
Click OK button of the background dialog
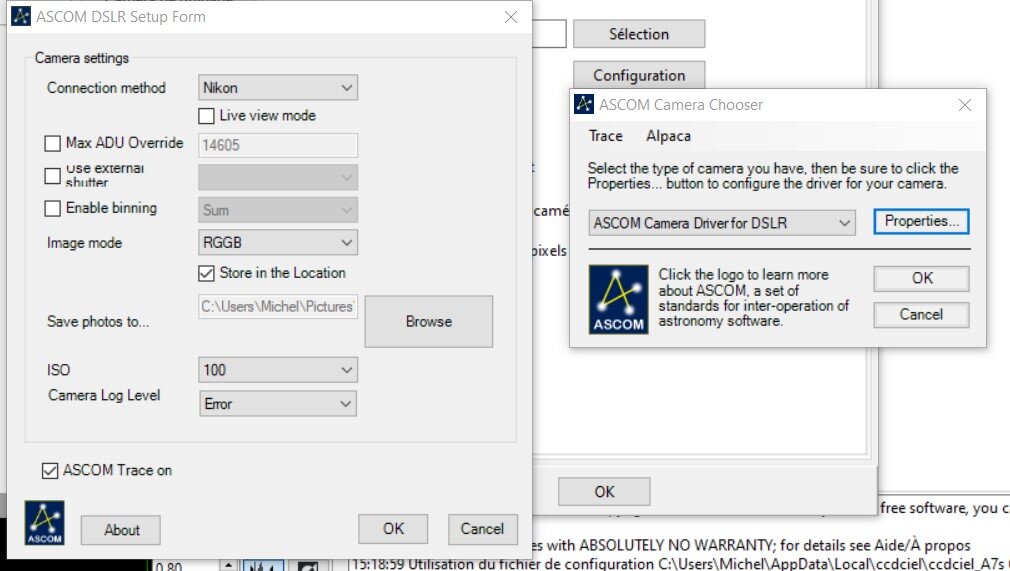pos(604,492)
